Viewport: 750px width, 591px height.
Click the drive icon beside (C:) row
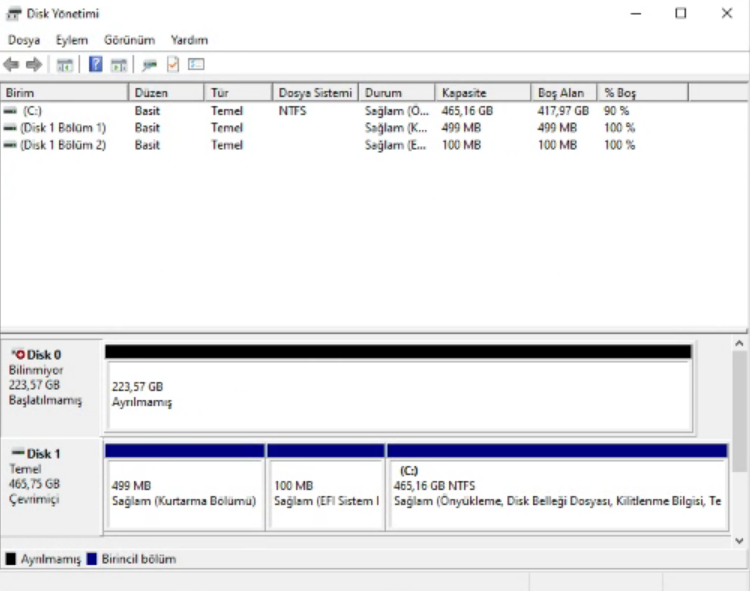click(x=10, y=111)
